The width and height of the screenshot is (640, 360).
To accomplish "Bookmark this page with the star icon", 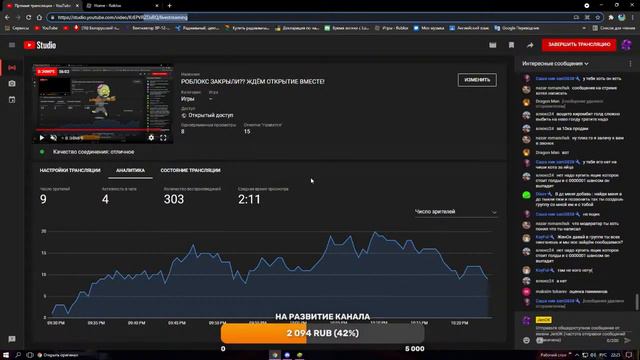I will [598, 17].
